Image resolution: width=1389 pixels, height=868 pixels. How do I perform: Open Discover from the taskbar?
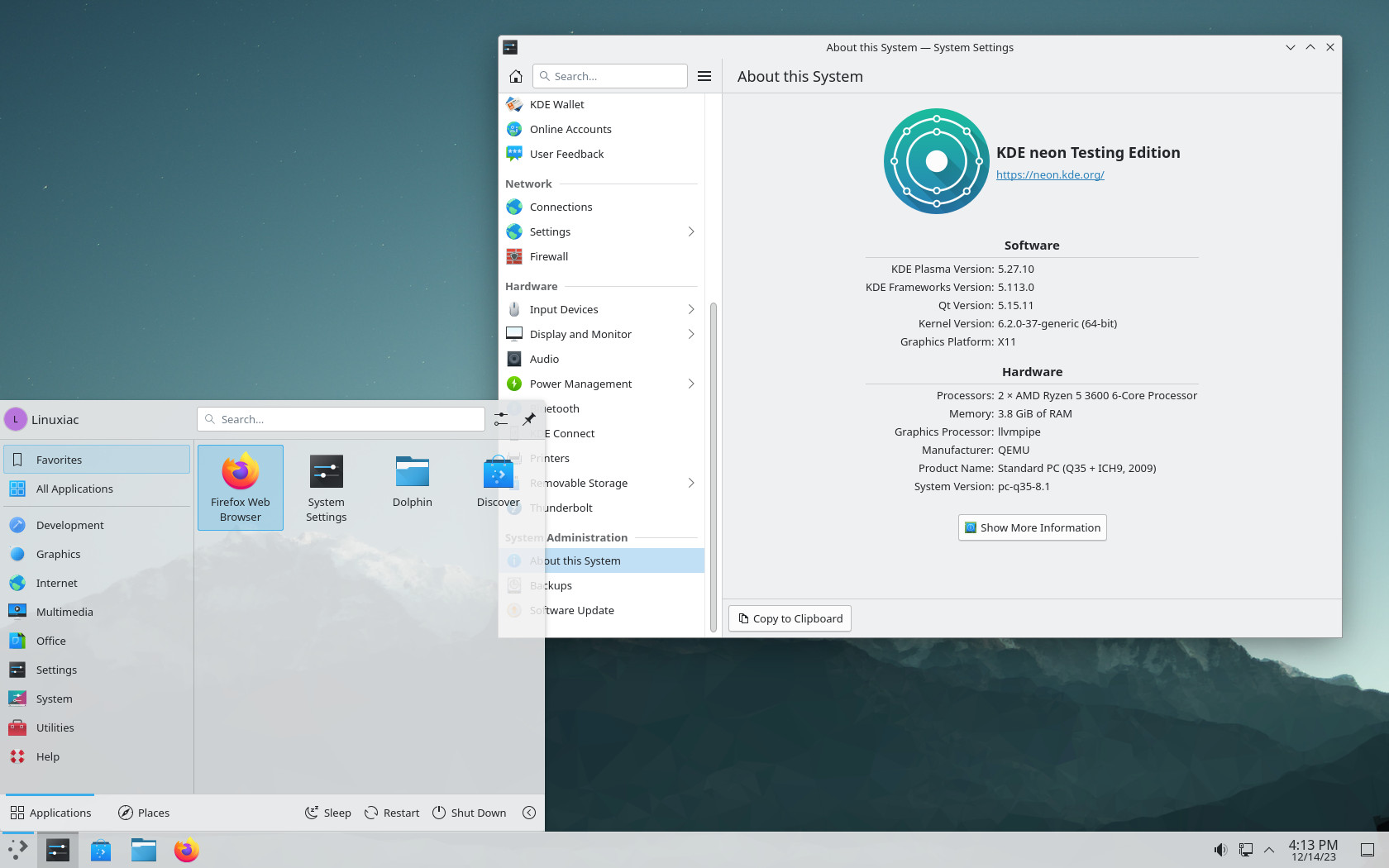[101, 850]
